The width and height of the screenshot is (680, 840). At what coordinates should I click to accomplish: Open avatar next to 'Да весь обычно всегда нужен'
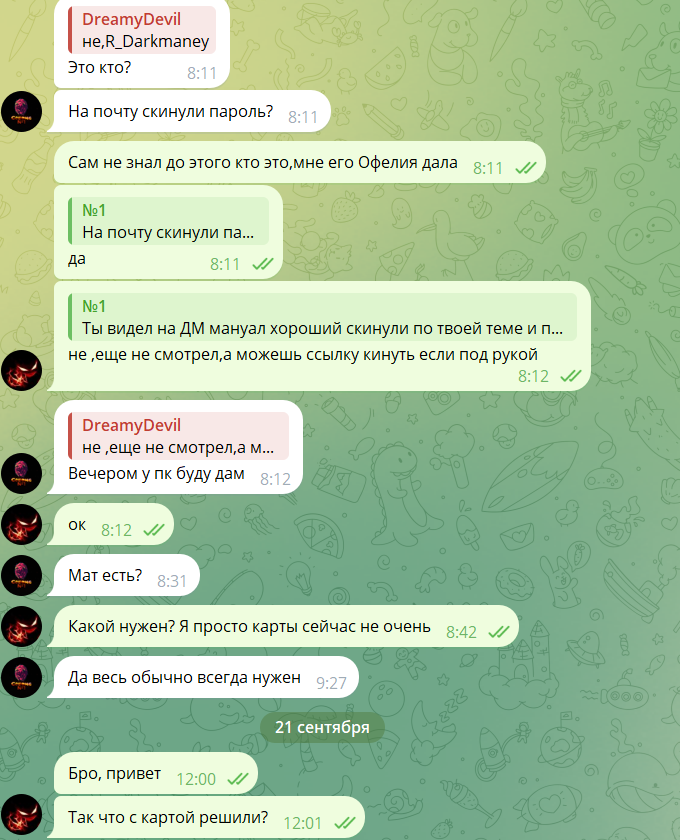coord(21,677)
